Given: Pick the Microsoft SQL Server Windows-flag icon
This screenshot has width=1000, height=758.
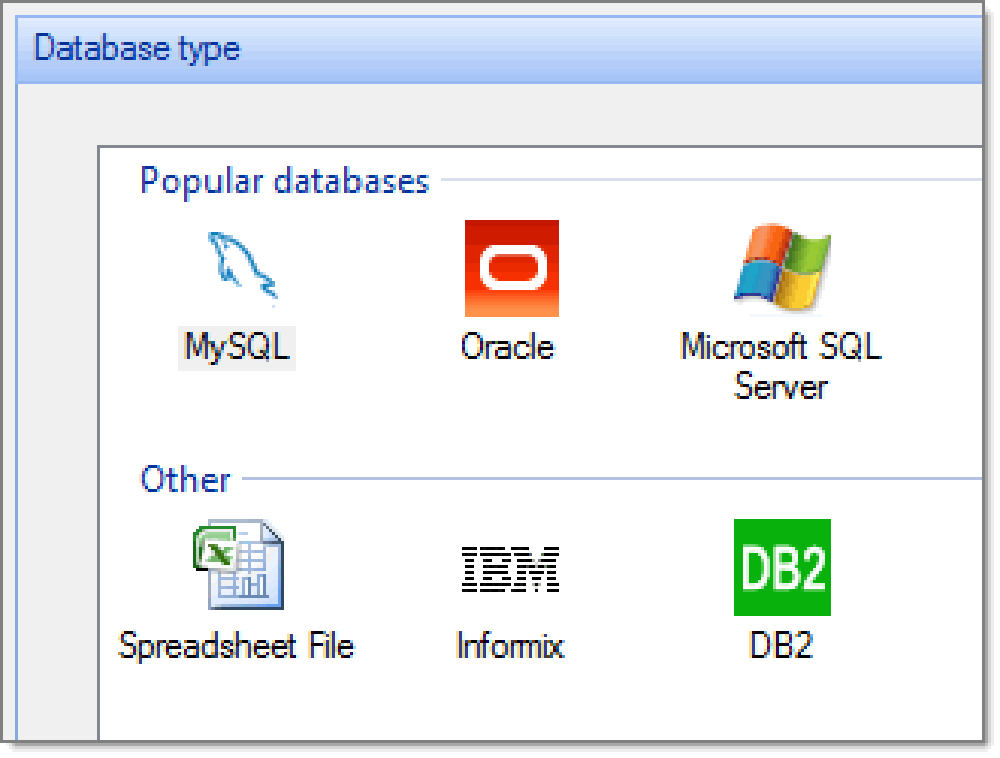Looking at the screenshot, I should pyautogui.click(x=783, y=268).
